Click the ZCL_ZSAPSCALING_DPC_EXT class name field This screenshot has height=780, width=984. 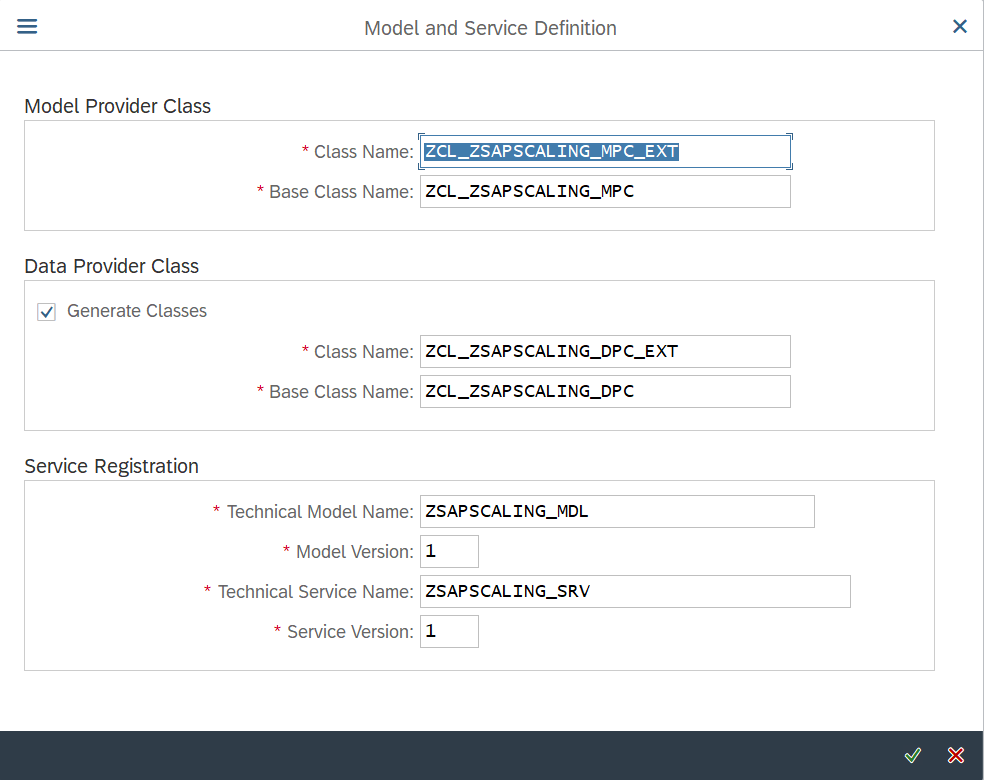[x=605, y=351]
